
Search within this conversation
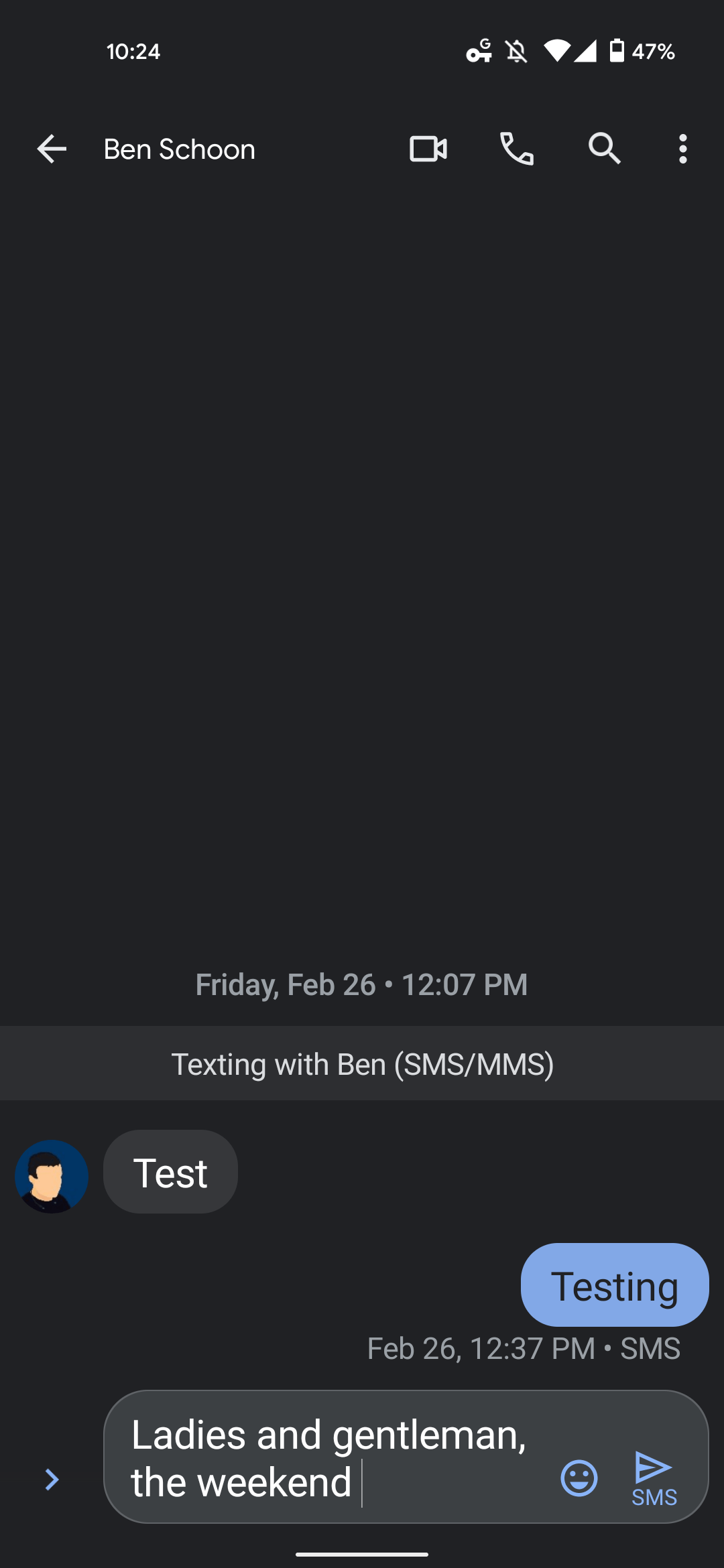click(605, 149)
